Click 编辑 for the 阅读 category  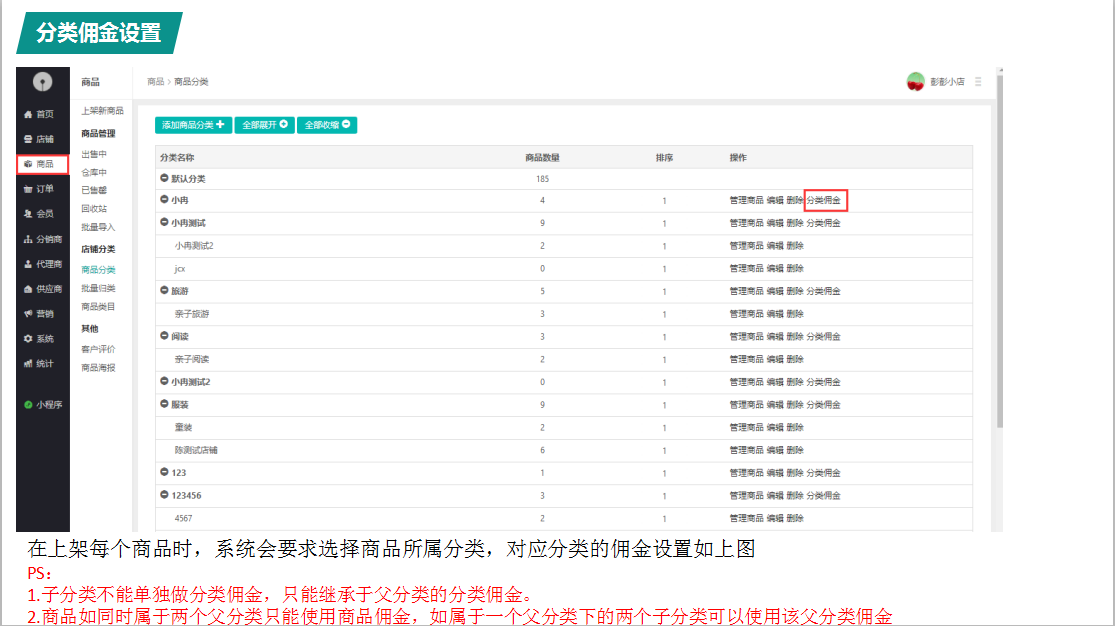click(775, 337)
